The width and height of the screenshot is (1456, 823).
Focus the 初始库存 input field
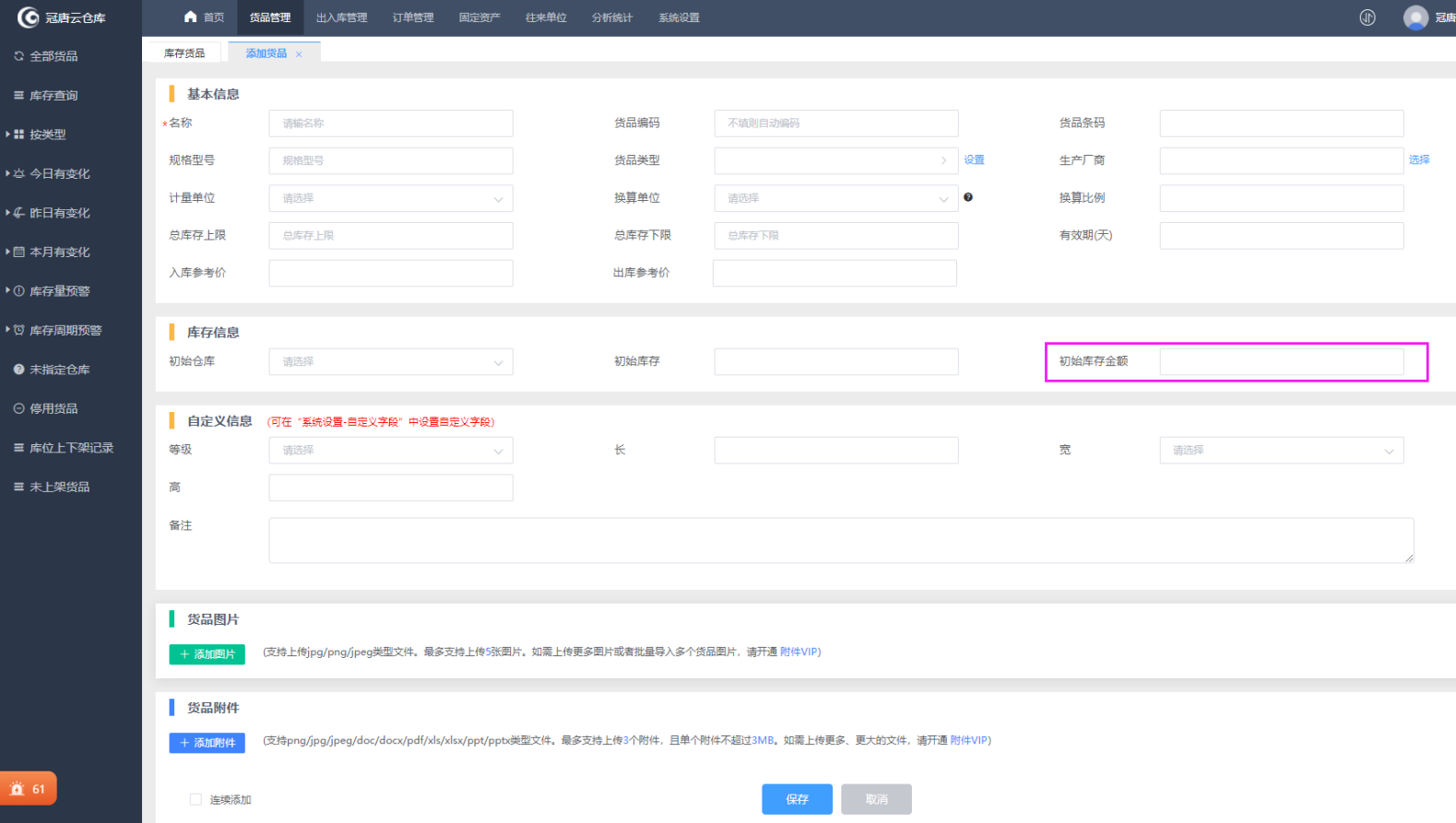[x=836, y=361]
